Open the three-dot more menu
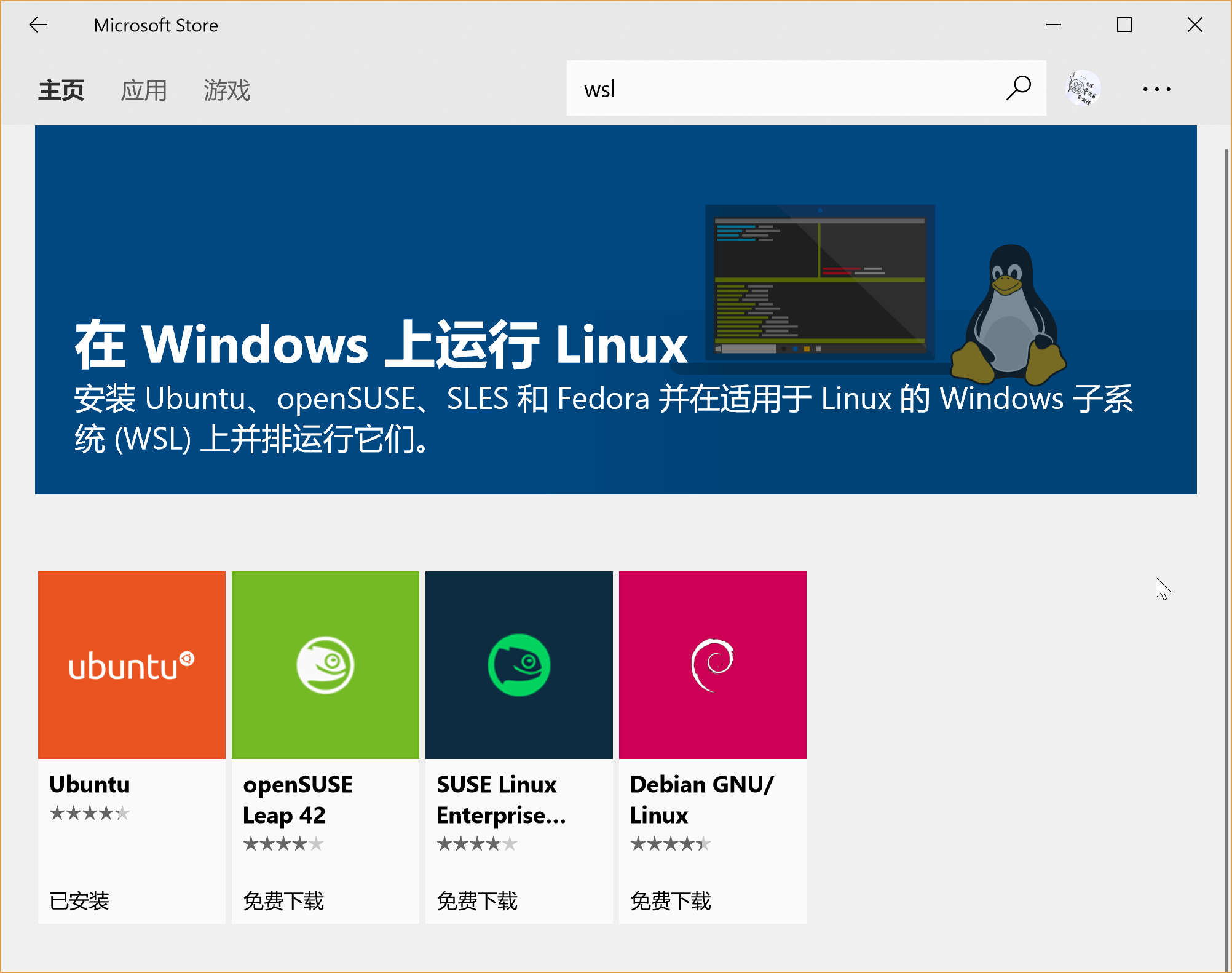The image size is (1232, 973). point(1156,89)
